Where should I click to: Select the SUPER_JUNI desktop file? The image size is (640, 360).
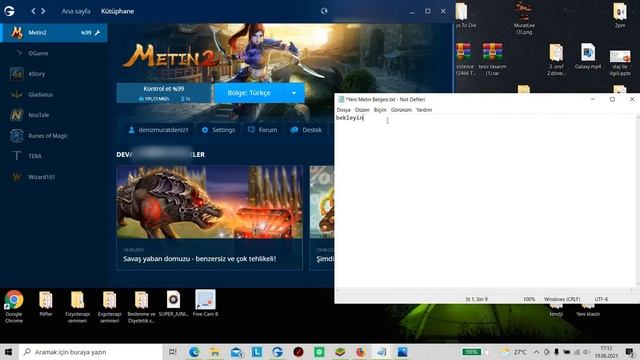click(173, 304)
